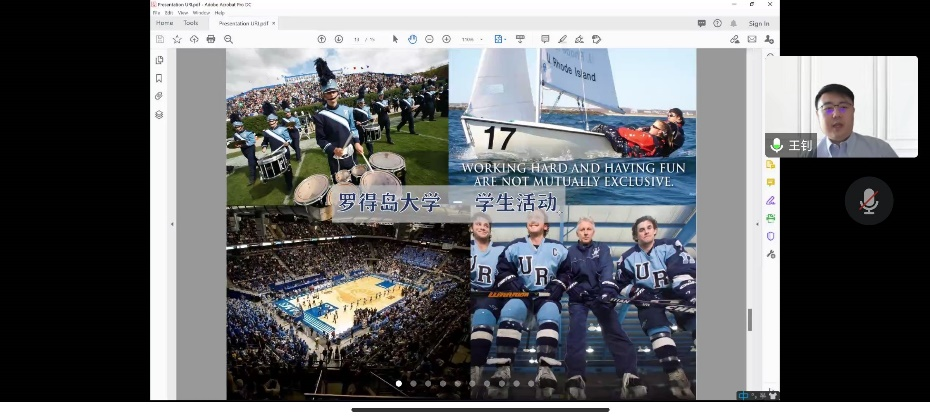Open the zoom percentage dropdown
This screenshot has height=418, width=930.
coord(482,39)
